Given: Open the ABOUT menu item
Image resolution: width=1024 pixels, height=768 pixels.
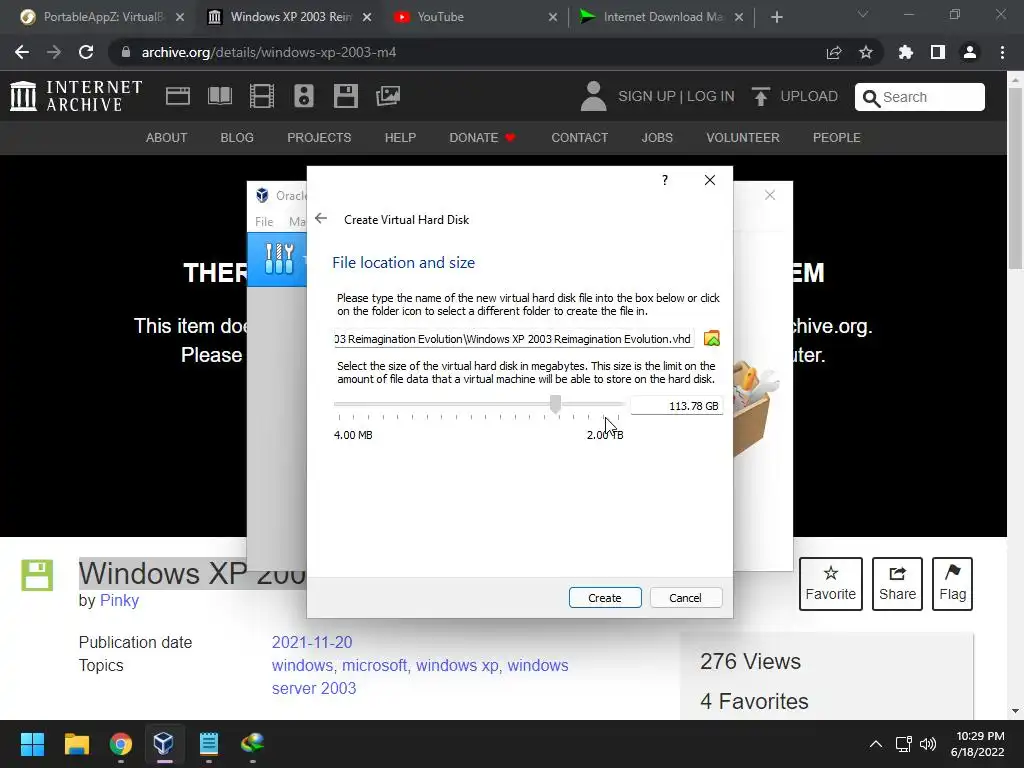Looking at the screenshot, I should (x=167, y=138).
